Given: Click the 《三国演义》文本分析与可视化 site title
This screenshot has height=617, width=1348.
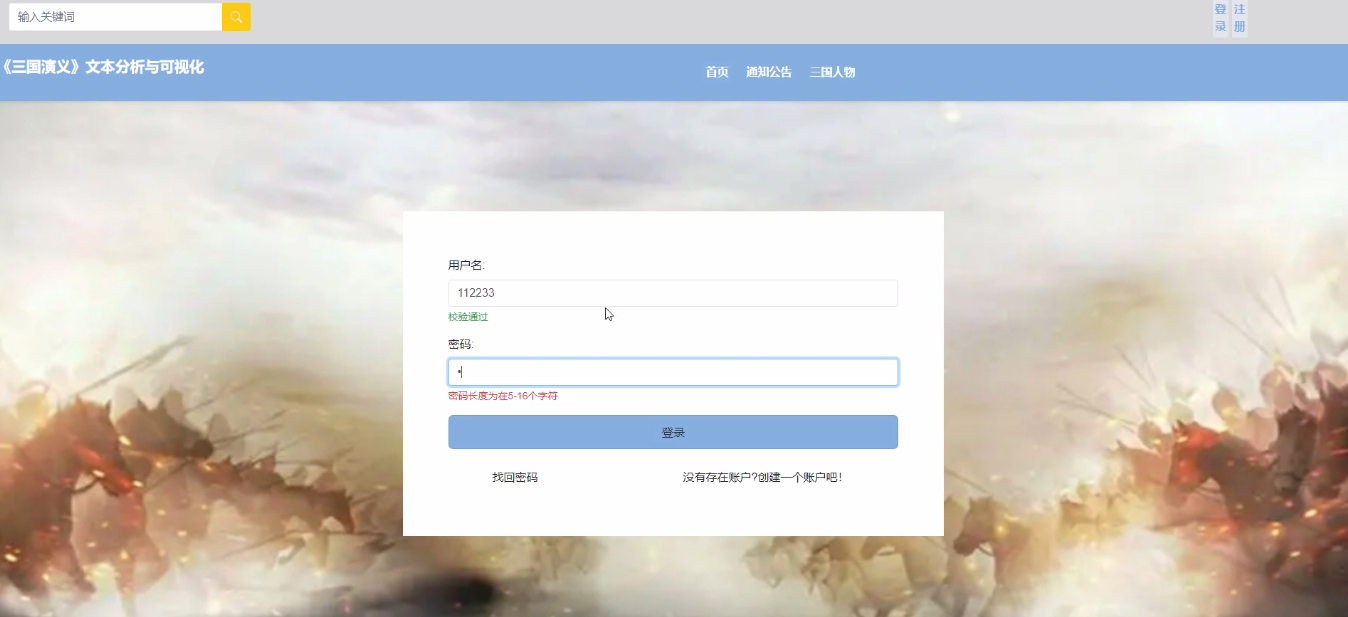Looking at the screenshot, I should 102,67.
